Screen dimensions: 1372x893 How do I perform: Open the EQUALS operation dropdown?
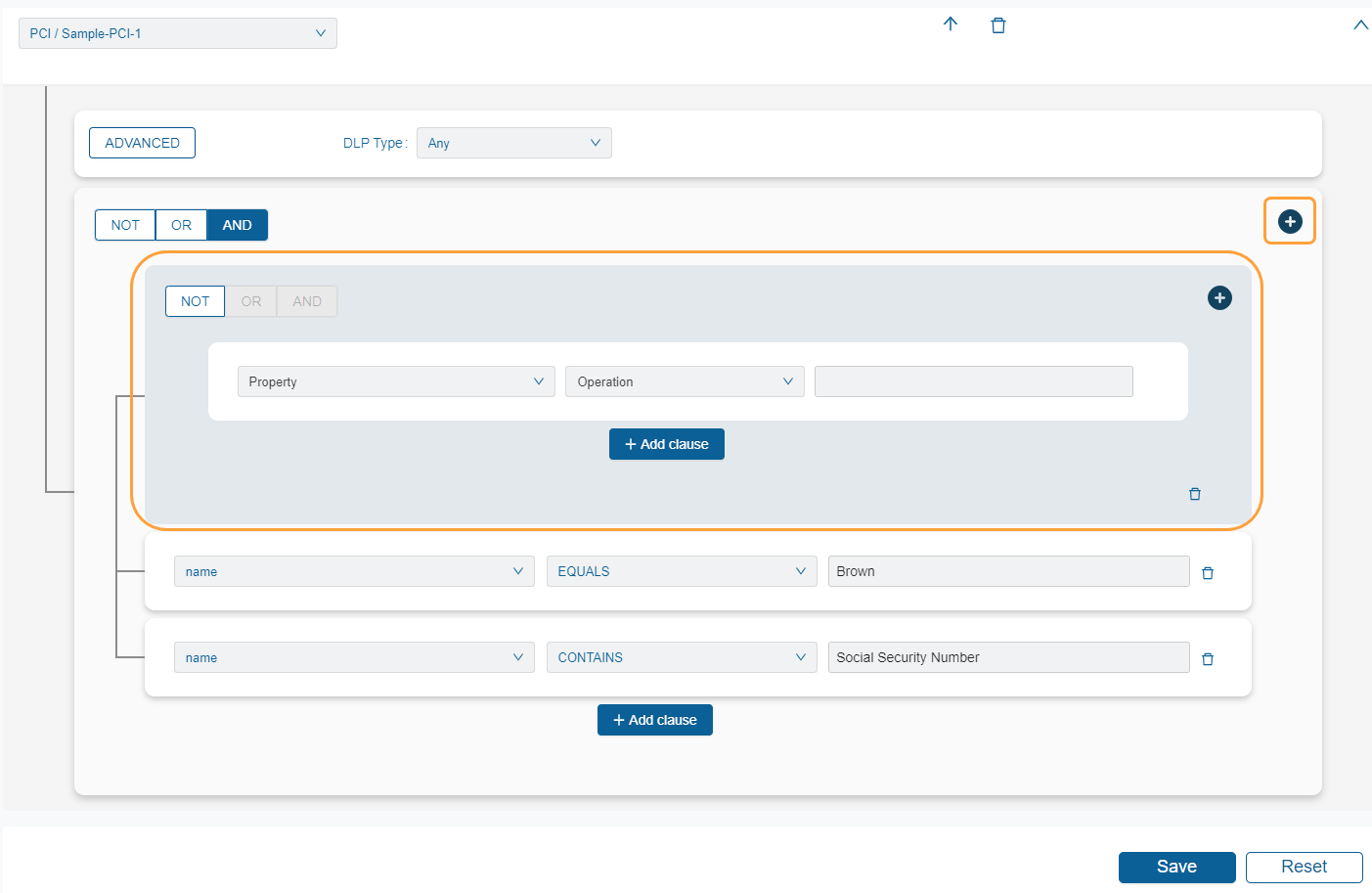681,571
